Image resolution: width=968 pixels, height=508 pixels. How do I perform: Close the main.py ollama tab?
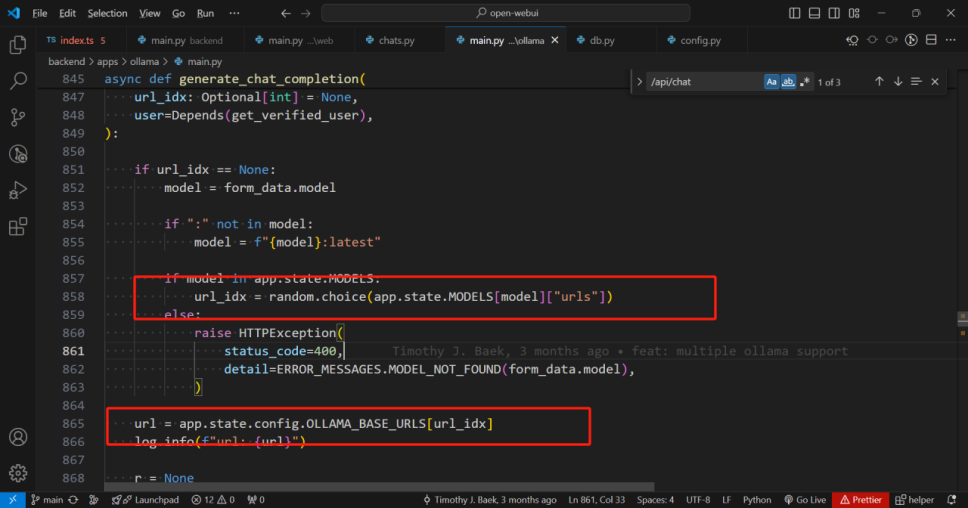554,40
